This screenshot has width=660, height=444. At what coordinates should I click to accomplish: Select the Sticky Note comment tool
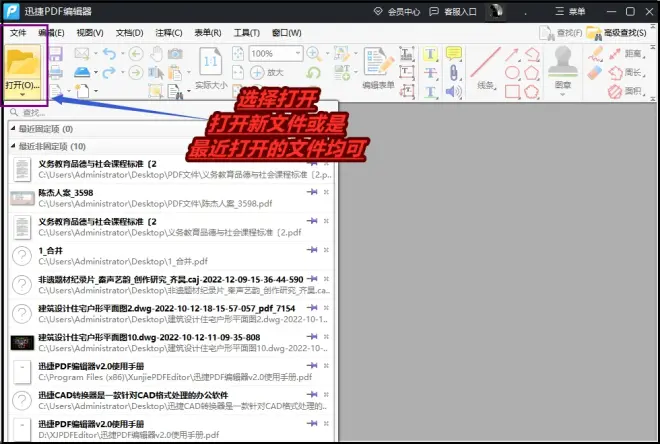pos(453,53)
